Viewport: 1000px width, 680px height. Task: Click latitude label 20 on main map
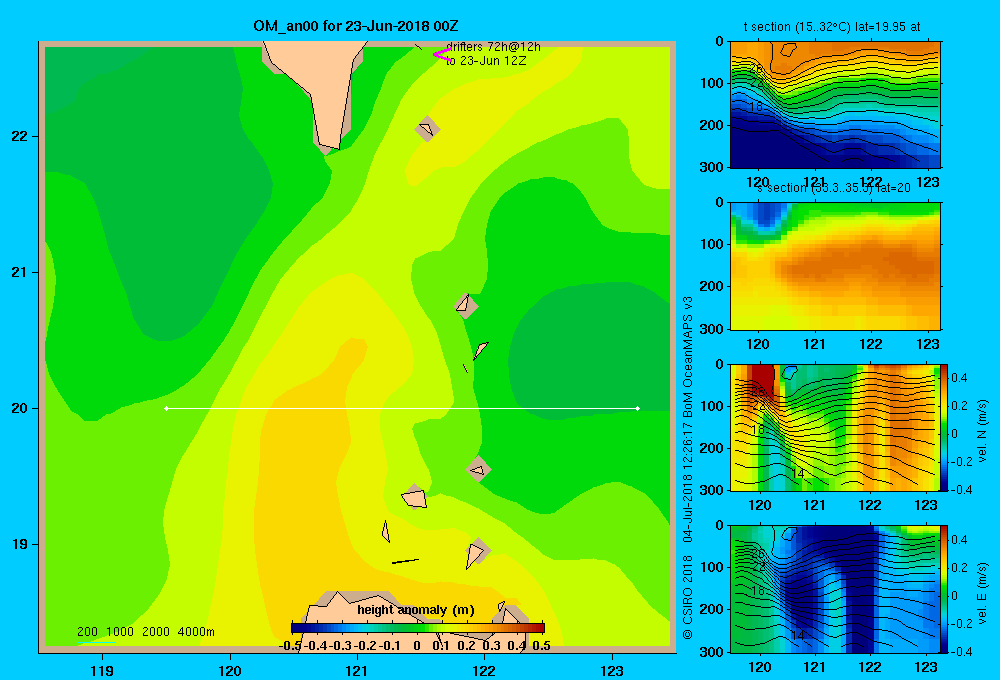coord(20,408)
